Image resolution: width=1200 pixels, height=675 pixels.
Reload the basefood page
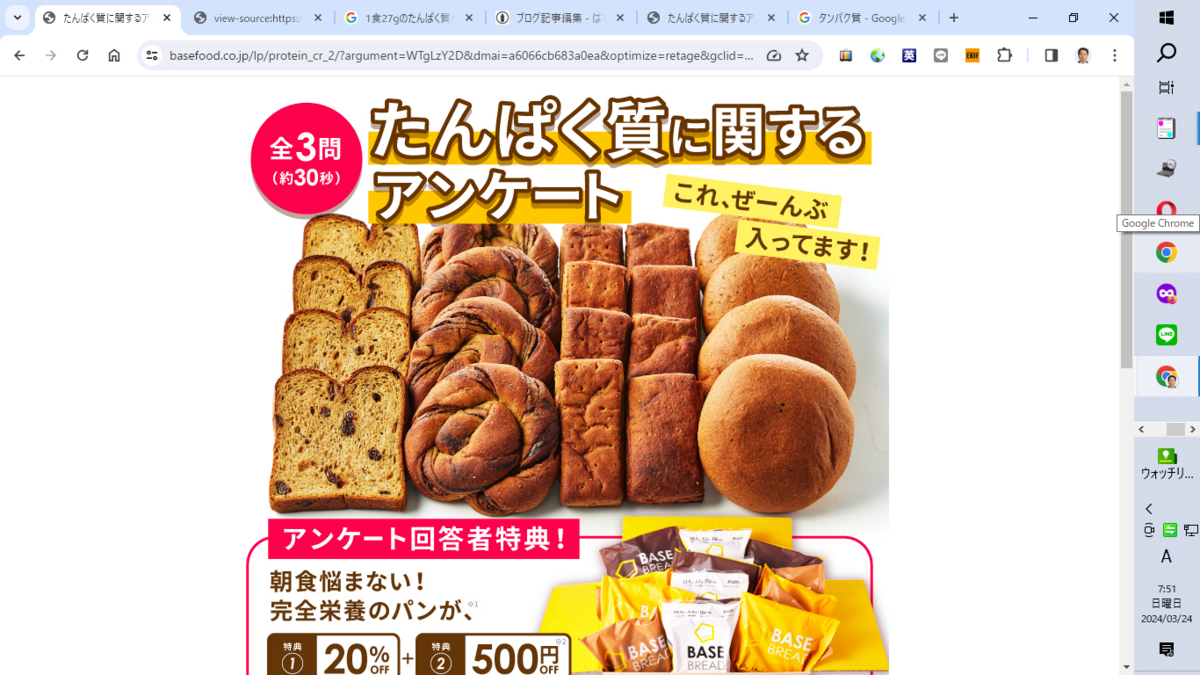click(83, 56)
